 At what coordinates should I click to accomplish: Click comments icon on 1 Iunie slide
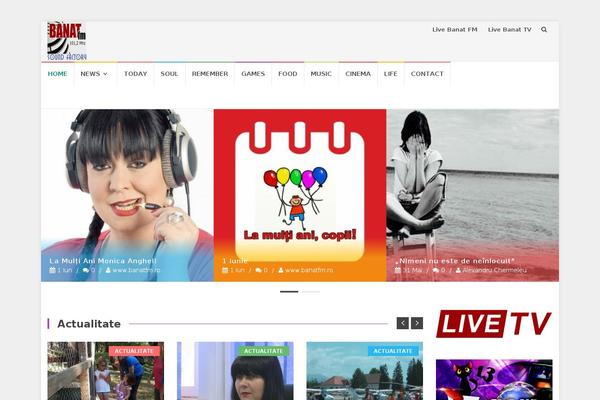[x=259, y=270]
